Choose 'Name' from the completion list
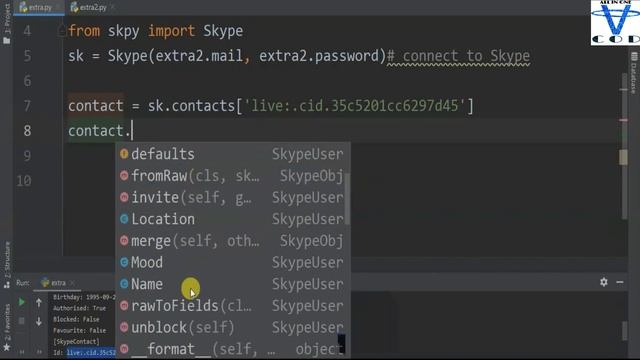Viewport: 640px width, 360px height. (x=232, y=284)
